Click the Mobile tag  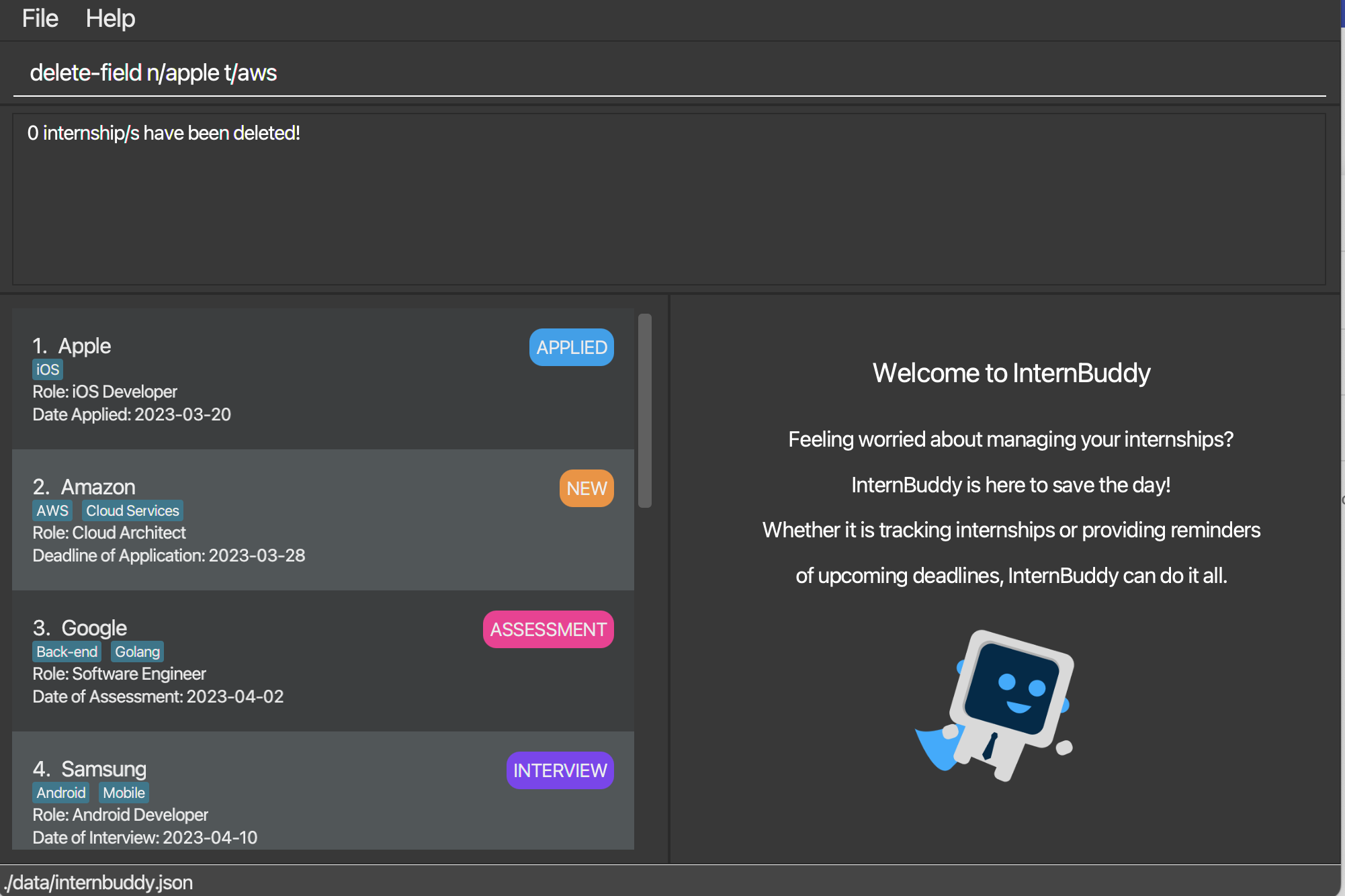click(124, 793)
